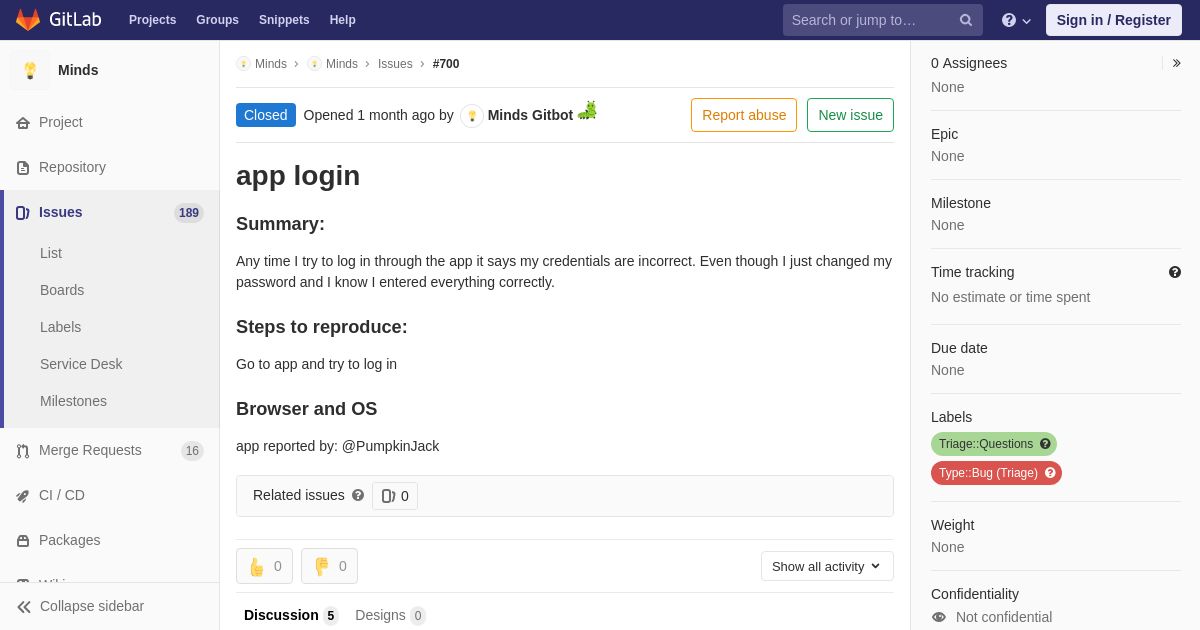Viewport: 1200px width, 630px height.
Task: Switch to the Discussion tab
Action: point(291,615)
